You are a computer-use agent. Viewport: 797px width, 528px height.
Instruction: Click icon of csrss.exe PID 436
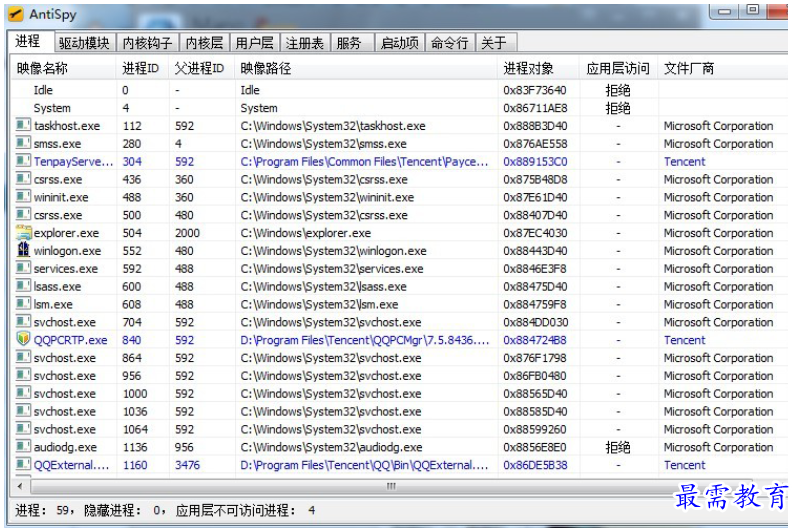click(x=23, y=178)
